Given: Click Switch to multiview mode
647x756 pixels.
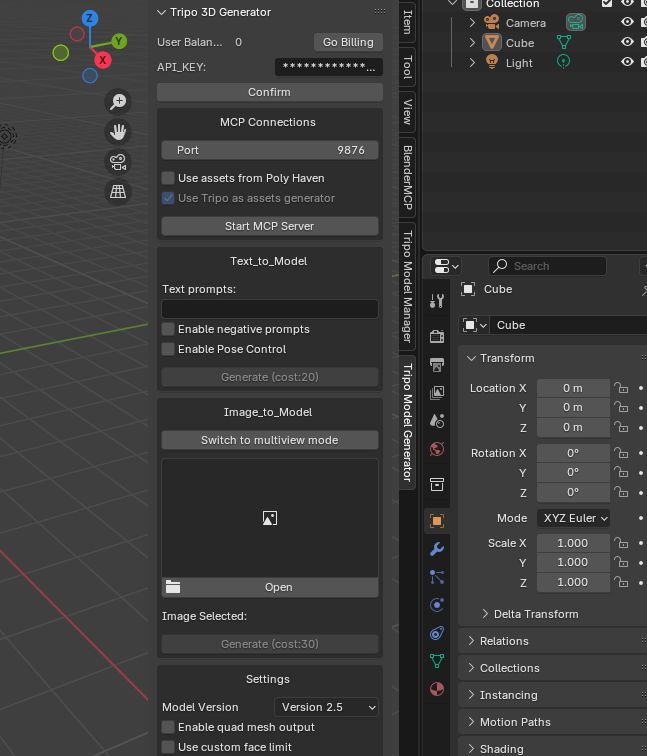Looking at the screenshot, I should point(270,440).
